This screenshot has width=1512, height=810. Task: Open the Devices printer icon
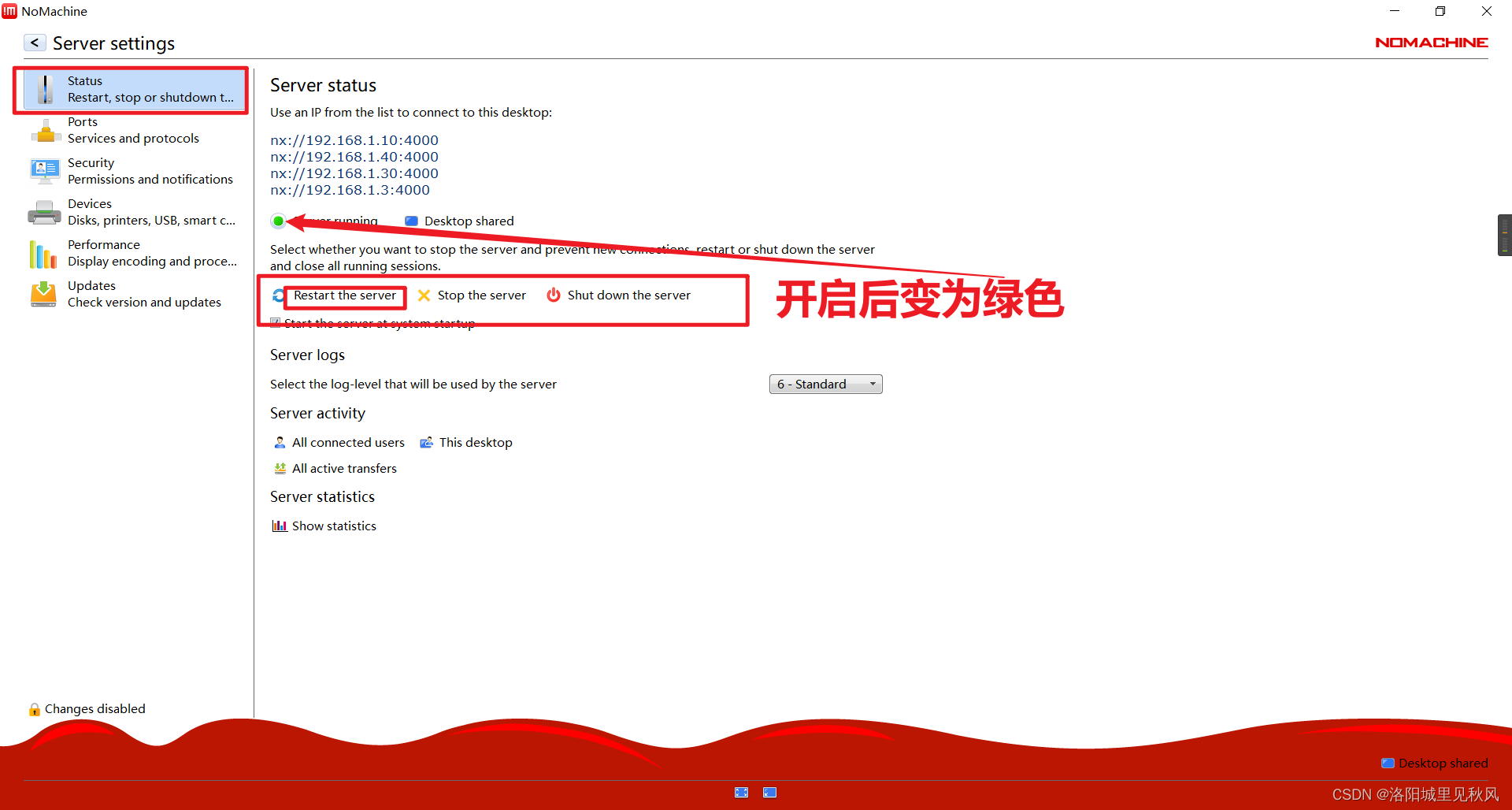(44, 212)
